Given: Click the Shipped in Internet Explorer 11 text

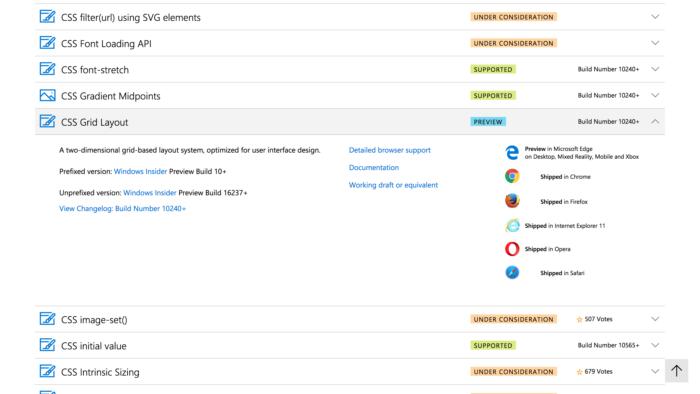Looking at the screenshot, I should point(565,226).
